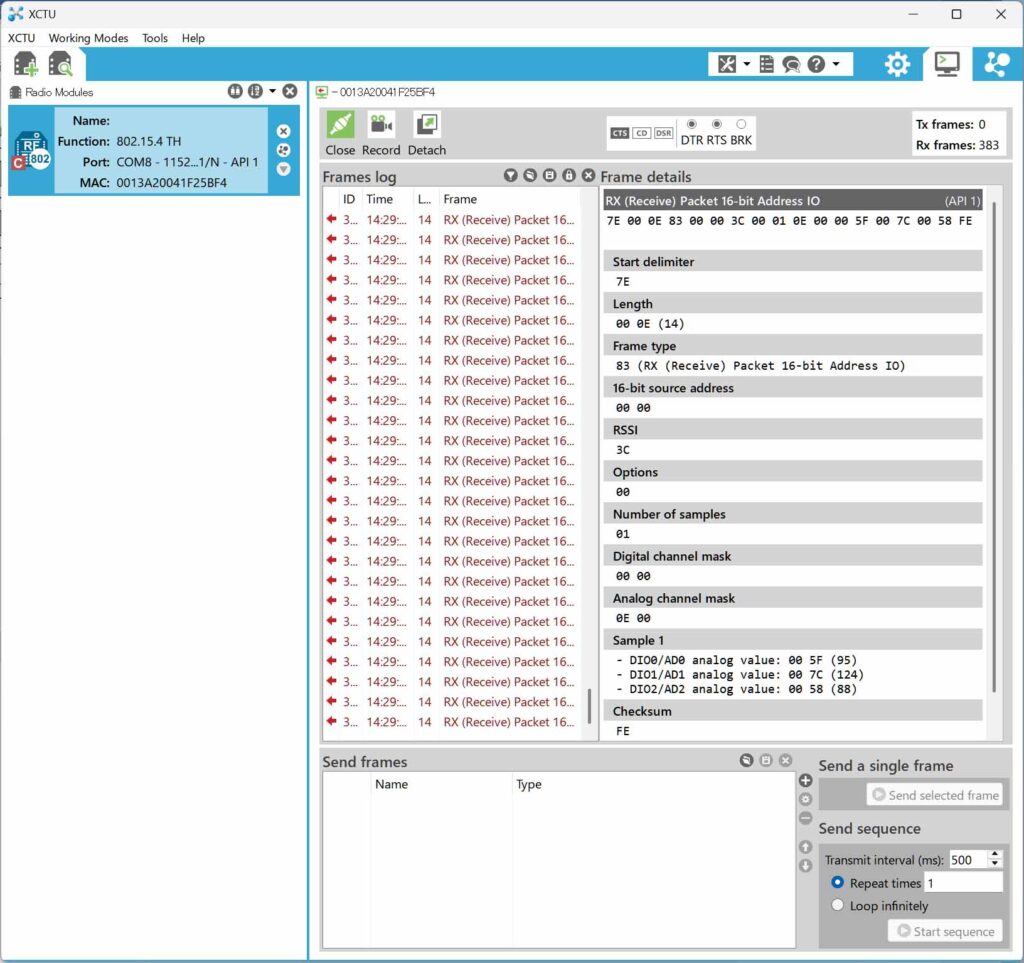Click the CD line indicator
This screenshot has width=1024, height=963.
(x=641, y=133)
